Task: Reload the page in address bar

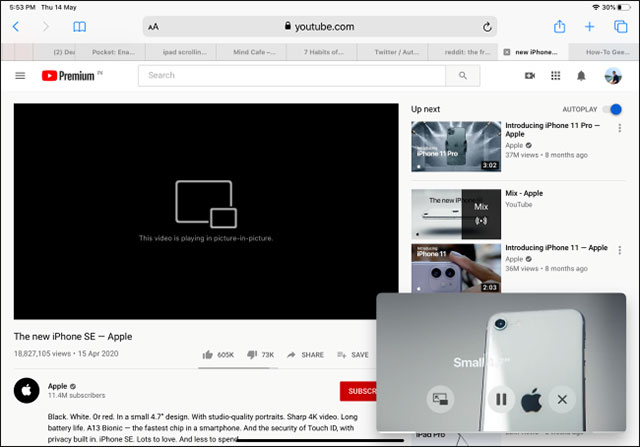Action: pos(487,27)
